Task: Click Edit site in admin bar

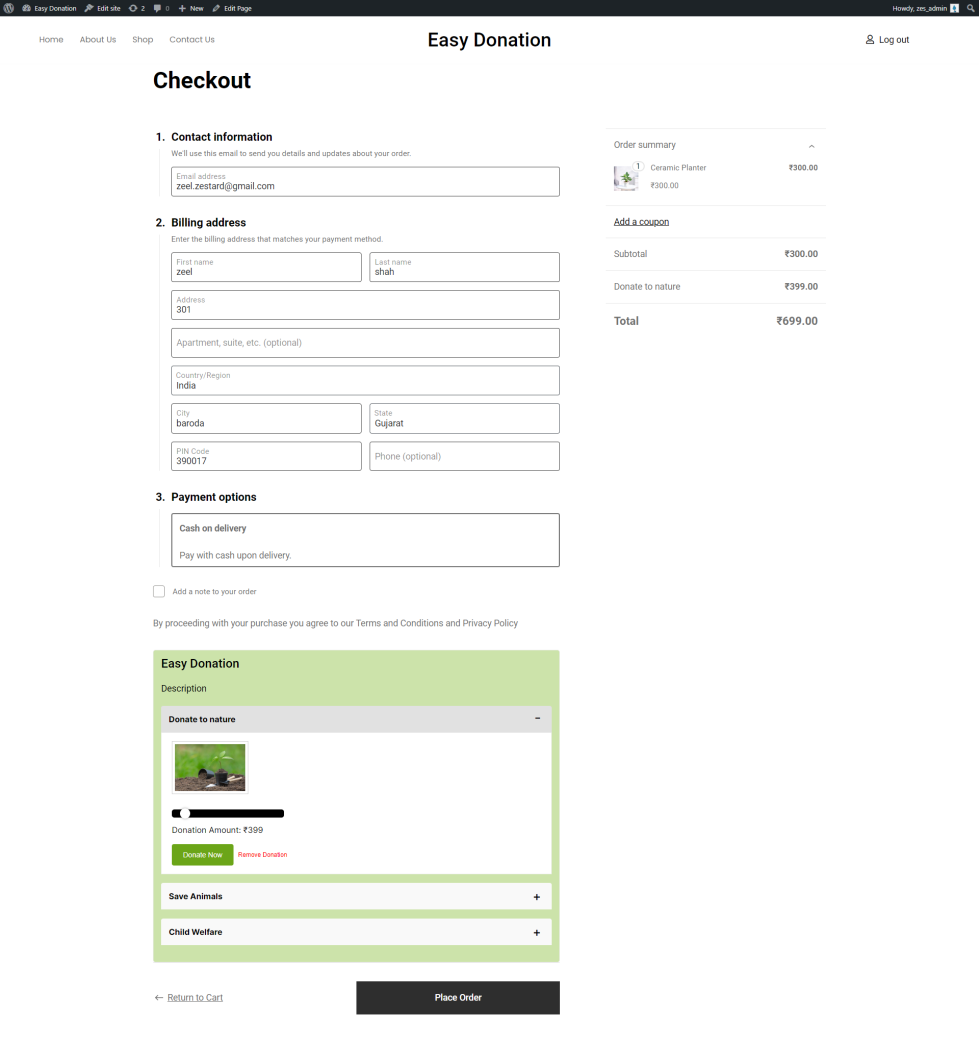Action: pos(102,8)
